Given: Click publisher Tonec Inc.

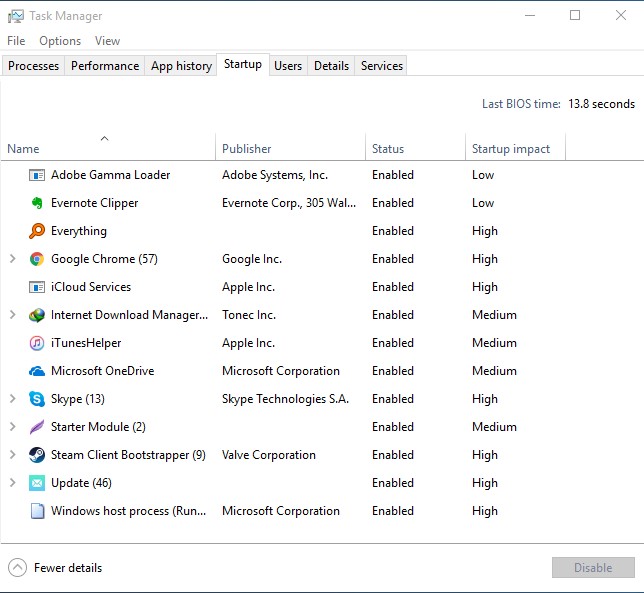Looking at the screenshot, I should [x=249, y=315].
